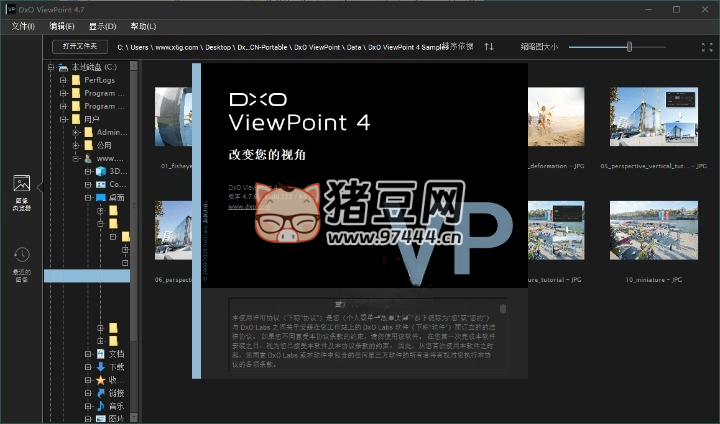
Task: Click the 打开文件夹 button
Action: point(80,46)
